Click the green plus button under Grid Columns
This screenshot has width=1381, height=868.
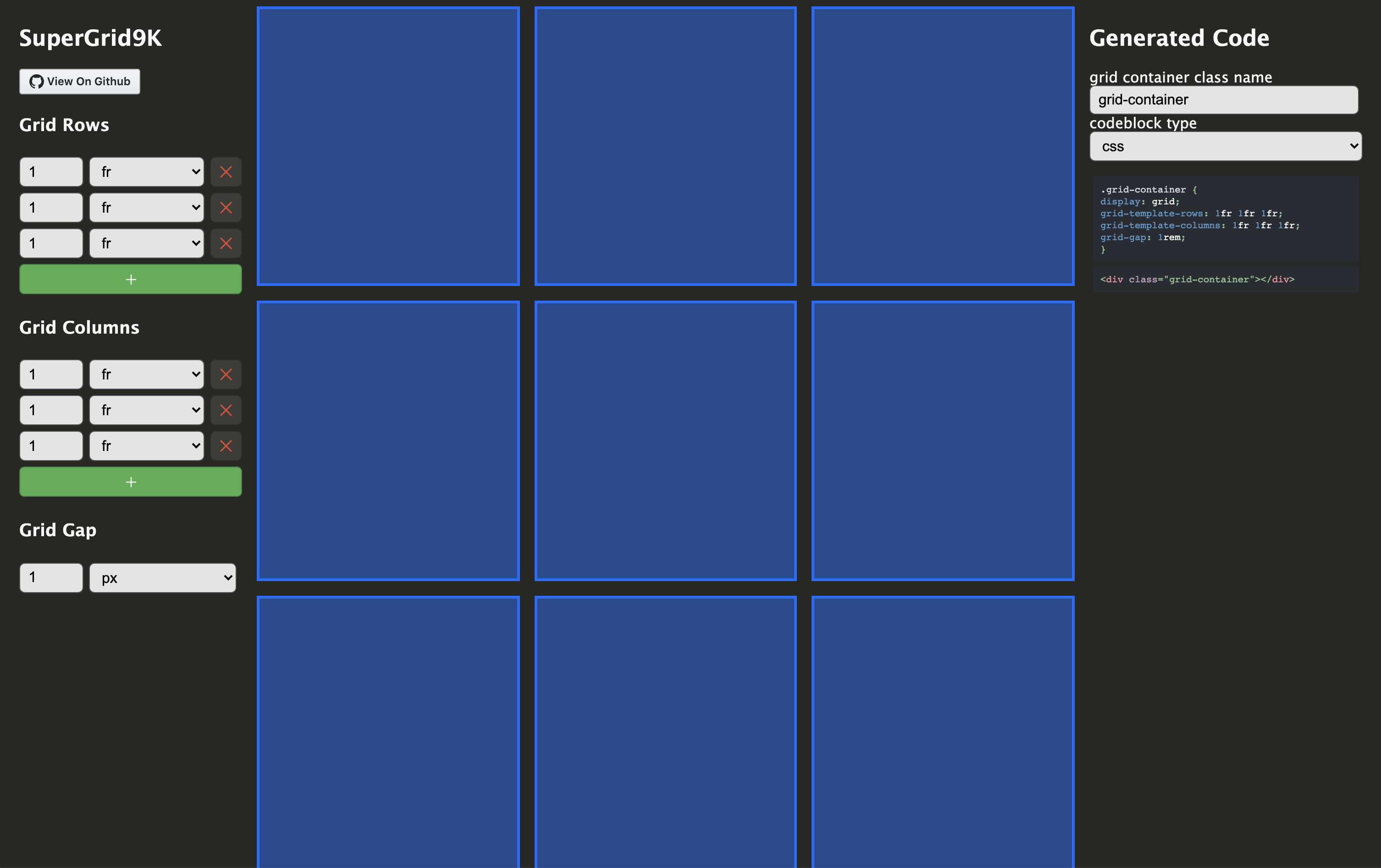130,482
